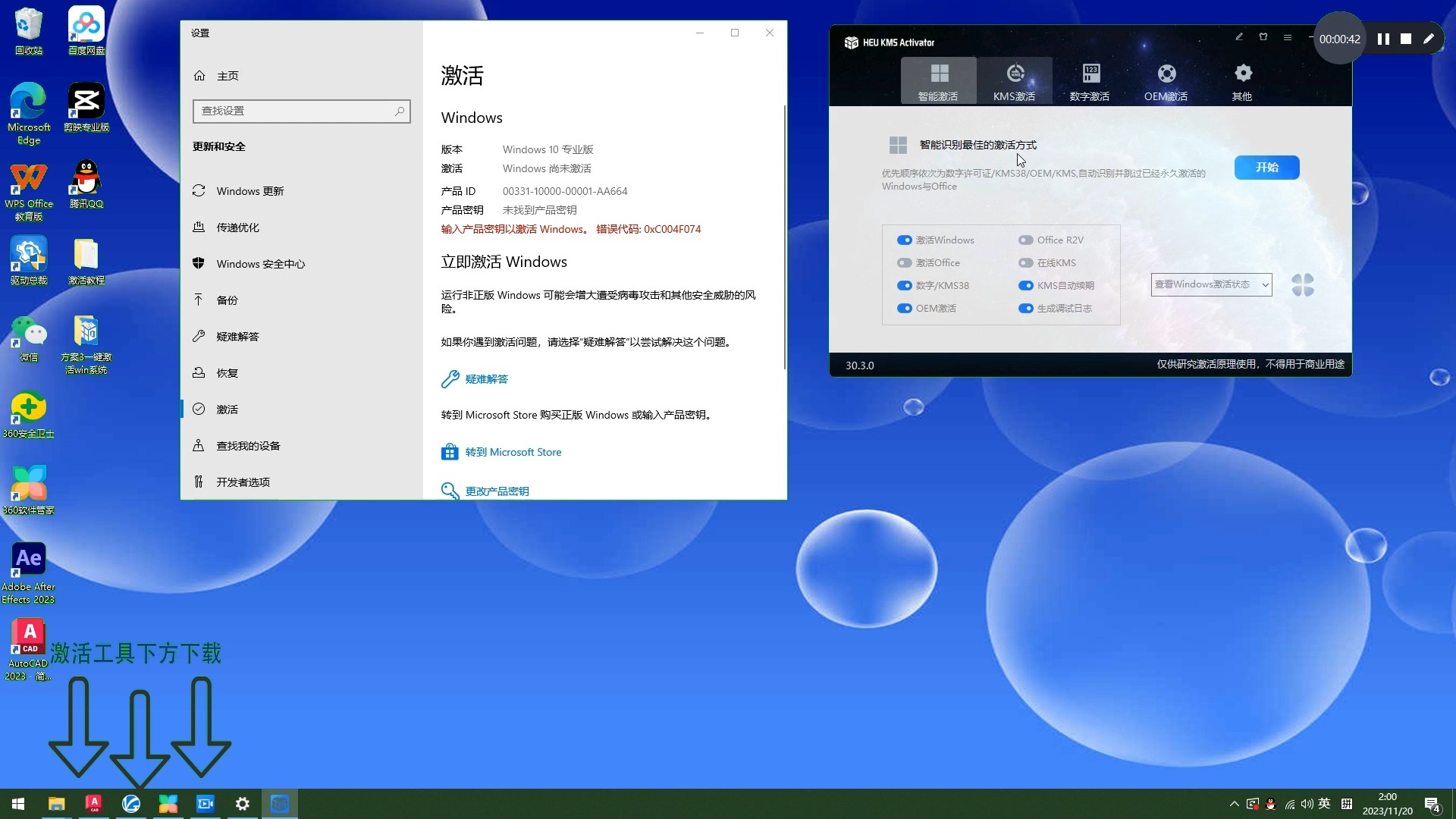Switch to the OEM激活 tab
The height and width of the screenshot is (819, 1456).
1166,81
